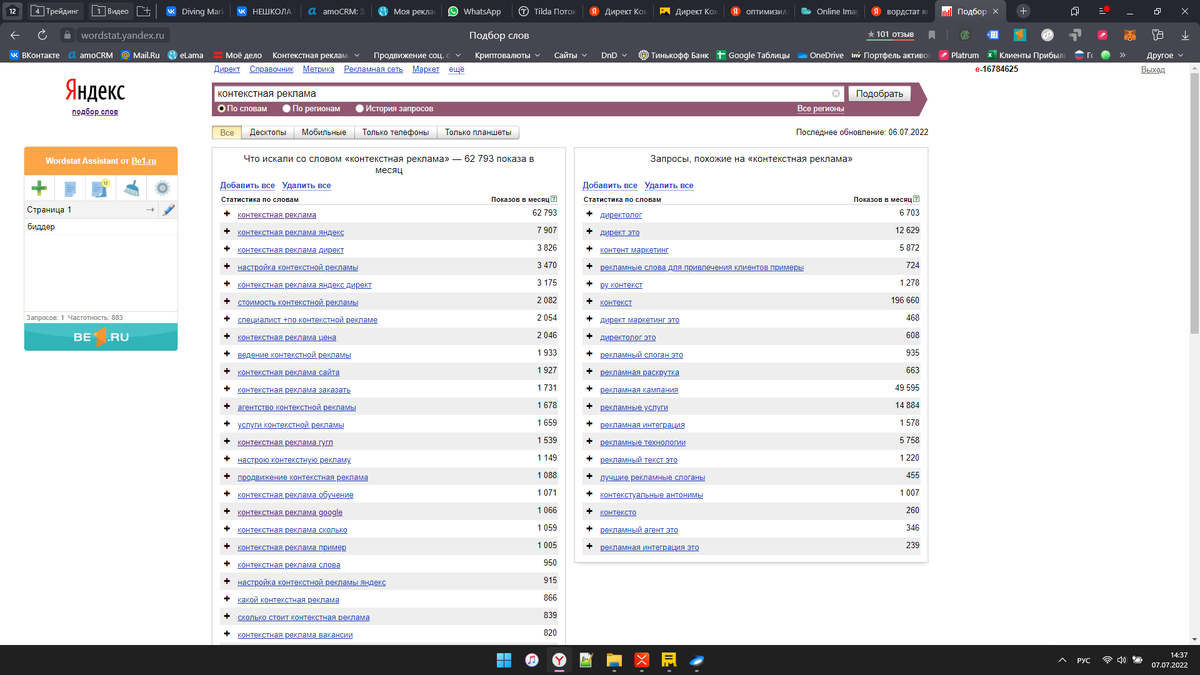Click the search query input field
Viewport: 1200px width, 675px height.
527,94
